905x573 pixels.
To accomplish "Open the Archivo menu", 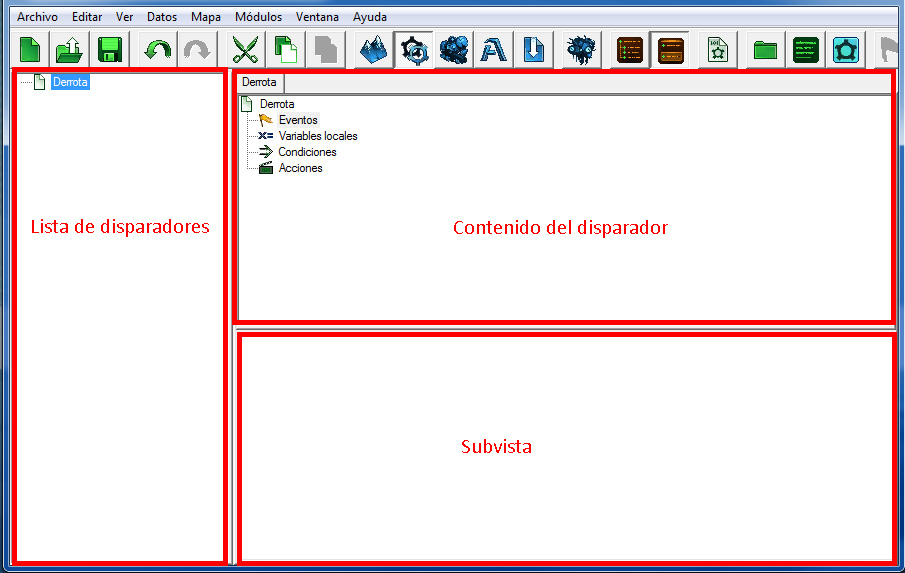I will (x=38, y=17).
